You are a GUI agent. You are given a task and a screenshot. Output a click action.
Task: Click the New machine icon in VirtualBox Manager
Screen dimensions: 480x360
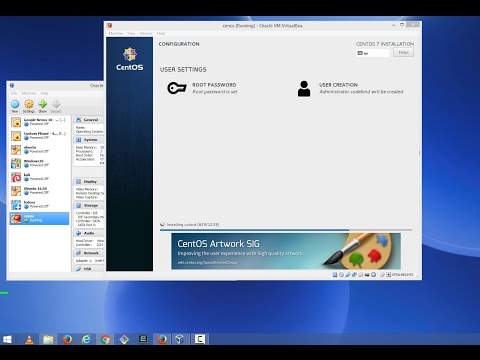click(x=15, y=105)
